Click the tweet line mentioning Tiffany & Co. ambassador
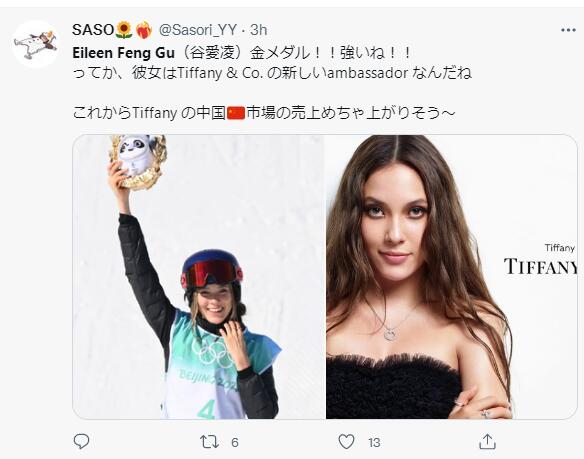This screenshot has height=459, width=584. (x=272, y=73)
